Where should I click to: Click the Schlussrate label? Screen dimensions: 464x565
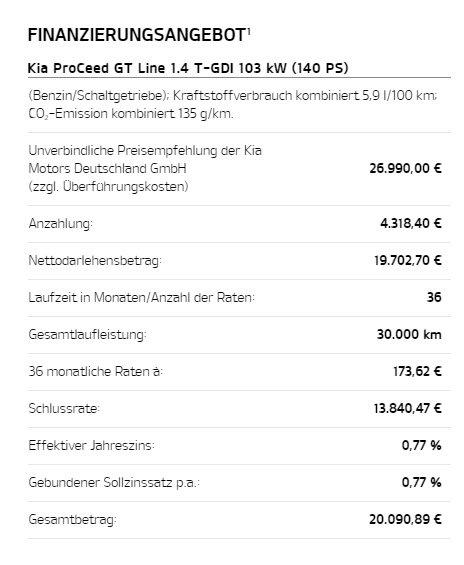pyautogui.click(x=64, y=409)
